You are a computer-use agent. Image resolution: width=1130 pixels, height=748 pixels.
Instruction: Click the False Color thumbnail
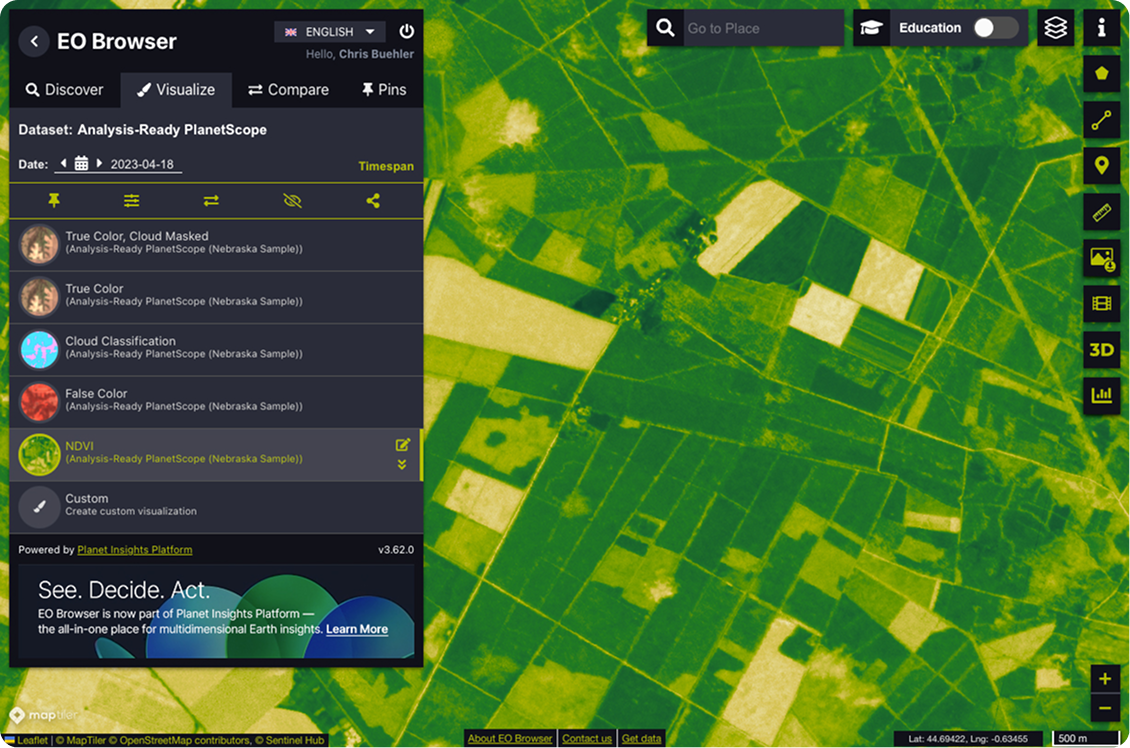39,402
